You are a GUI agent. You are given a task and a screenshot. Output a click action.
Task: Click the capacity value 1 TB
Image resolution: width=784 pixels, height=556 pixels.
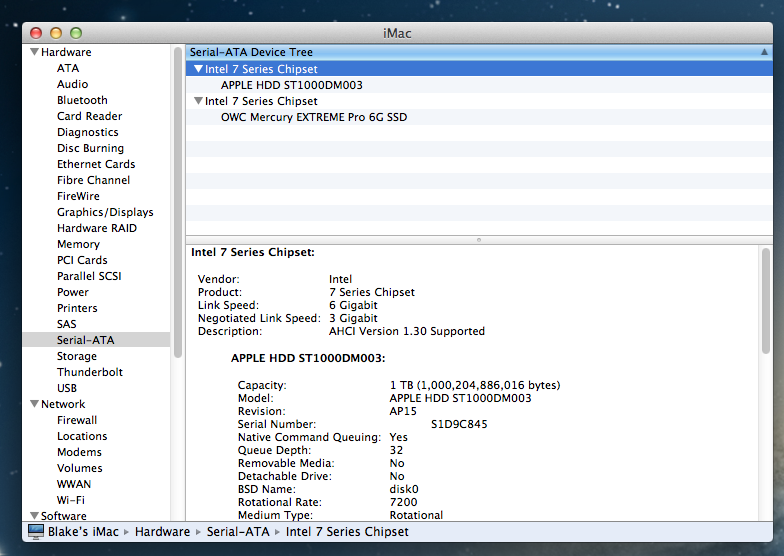474,385
